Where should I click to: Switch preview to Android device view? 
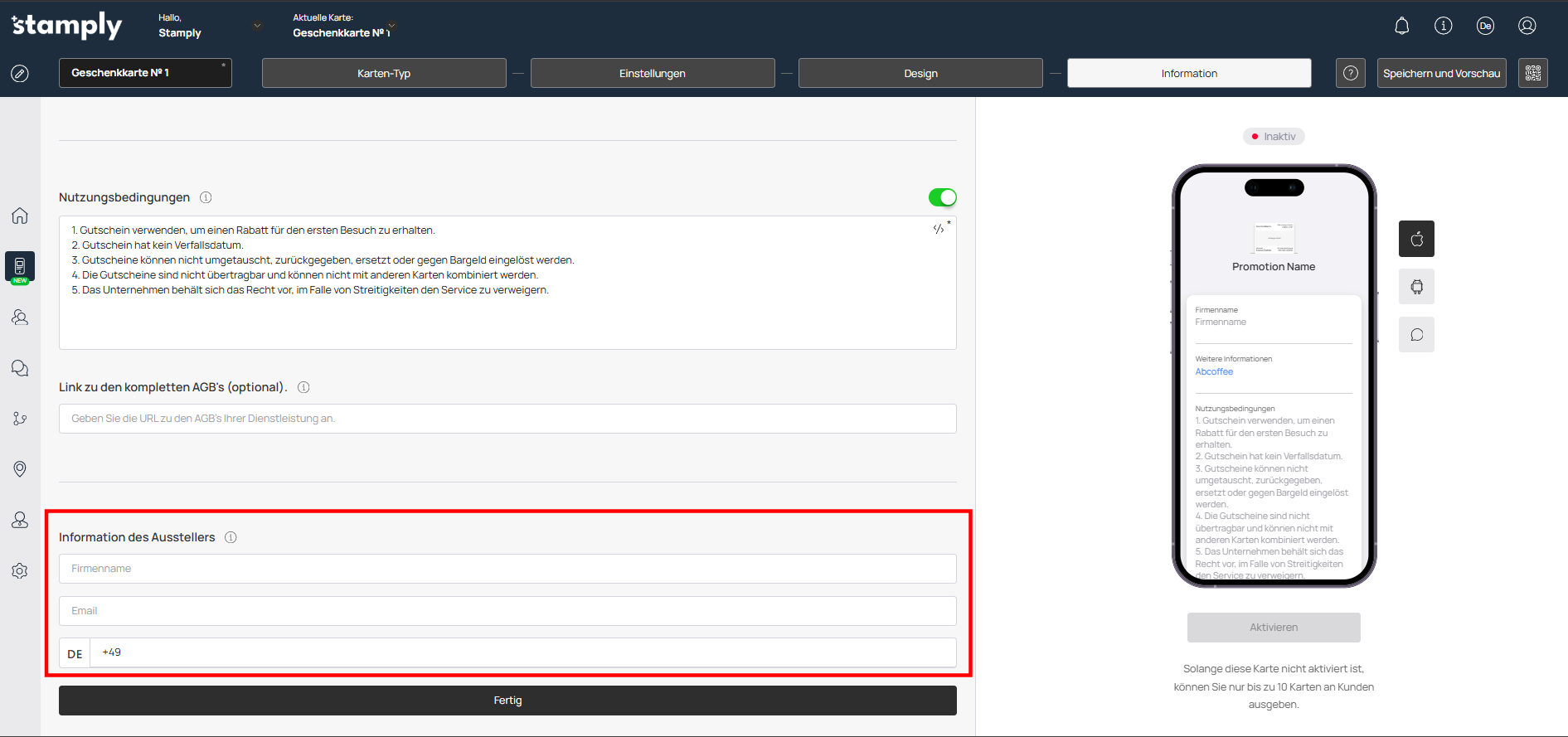(1416, 287)
